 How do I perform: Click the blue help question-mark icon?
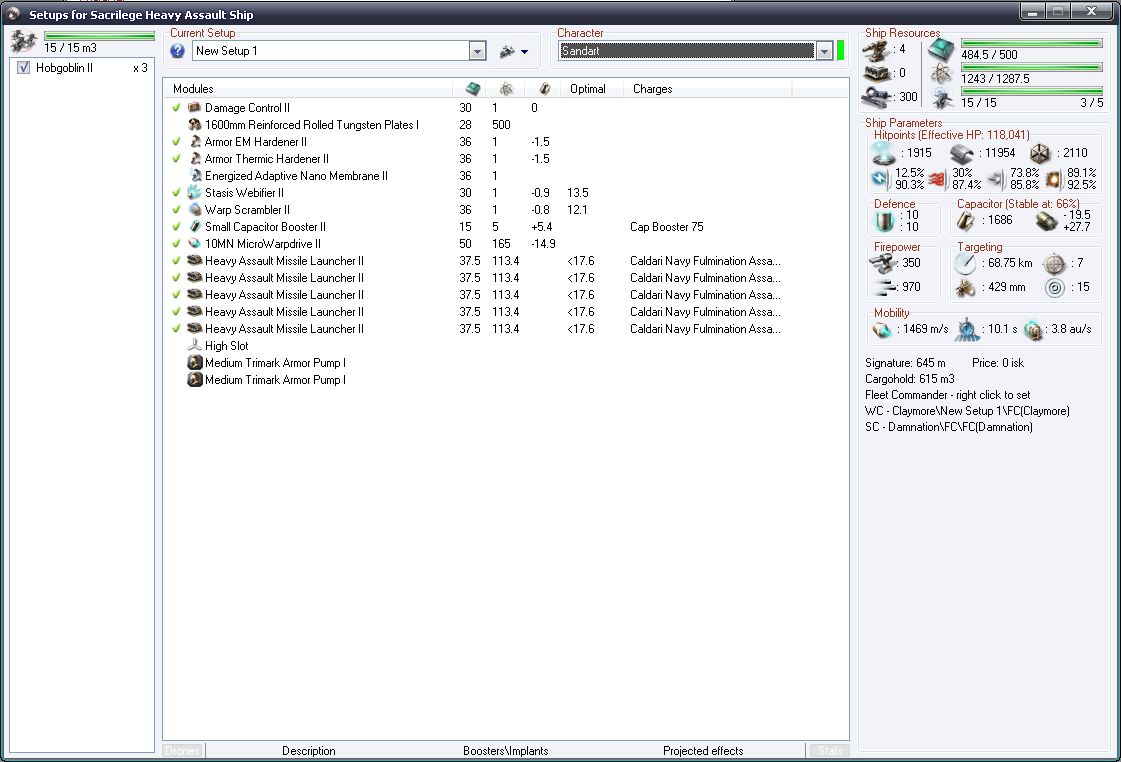click(x=177, y=51)
